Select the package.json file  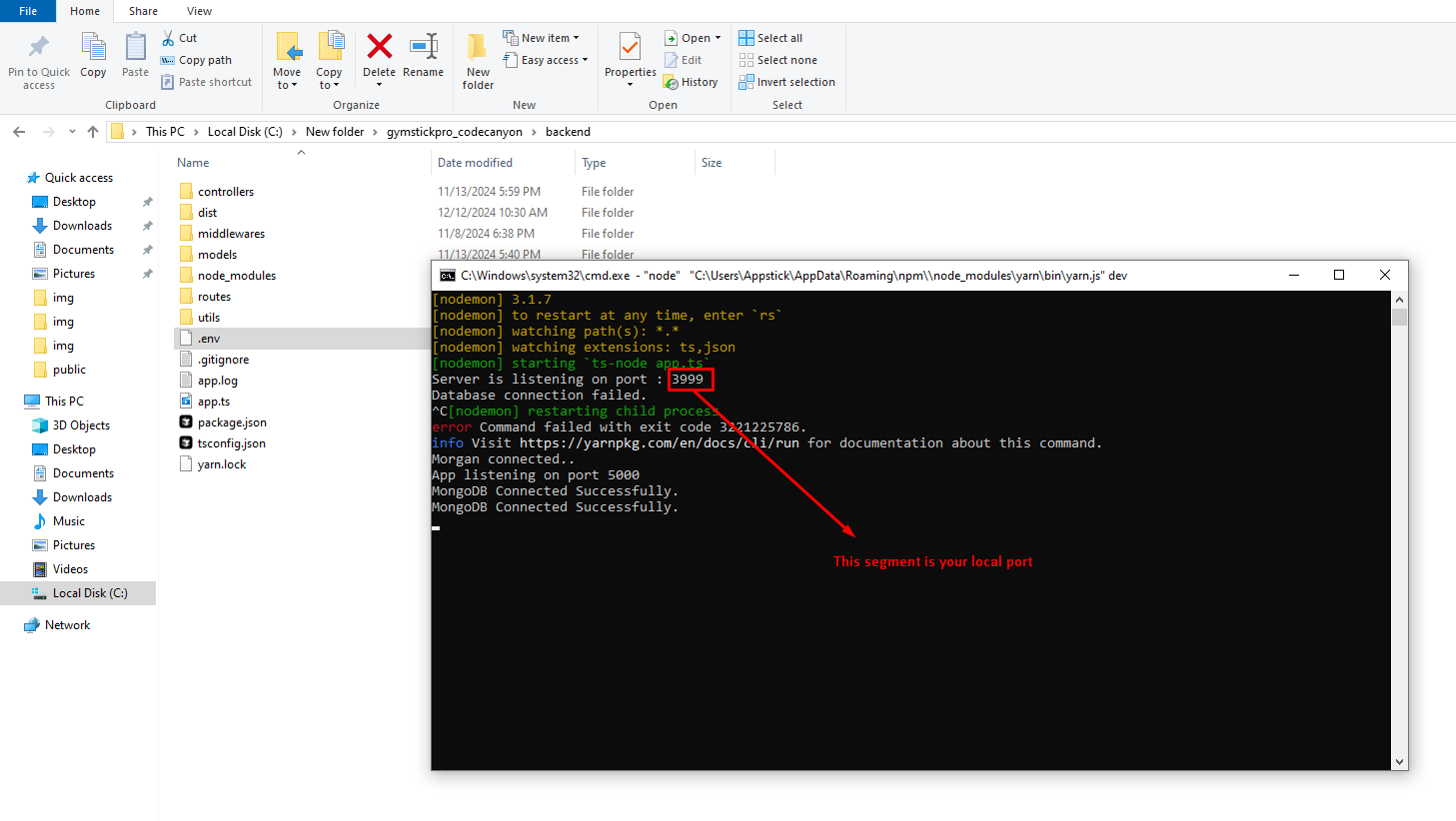(x=231, y=422)
